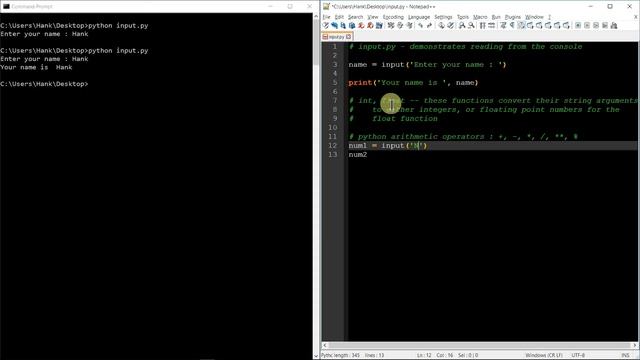The image size is (640, 360).
Task: Close the current document via toolbar icon
Action: pyautogui.click(x=361, y=25)
